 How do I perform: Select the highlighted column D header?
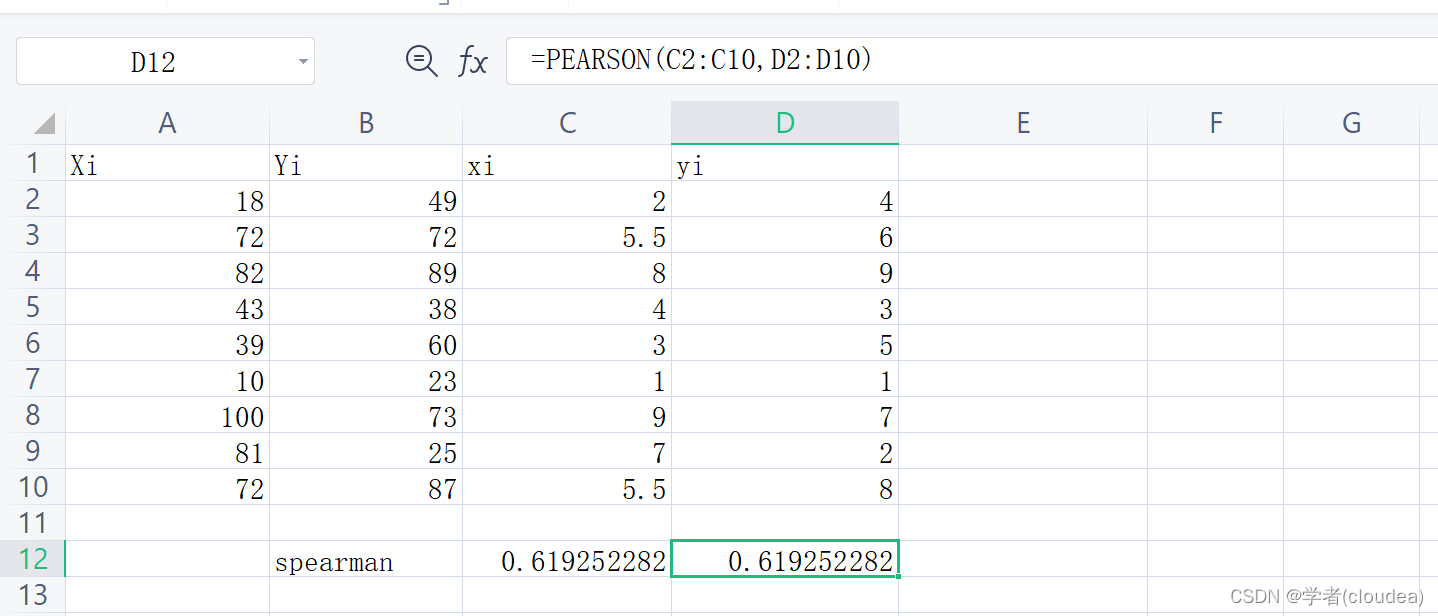coord(785,123)
